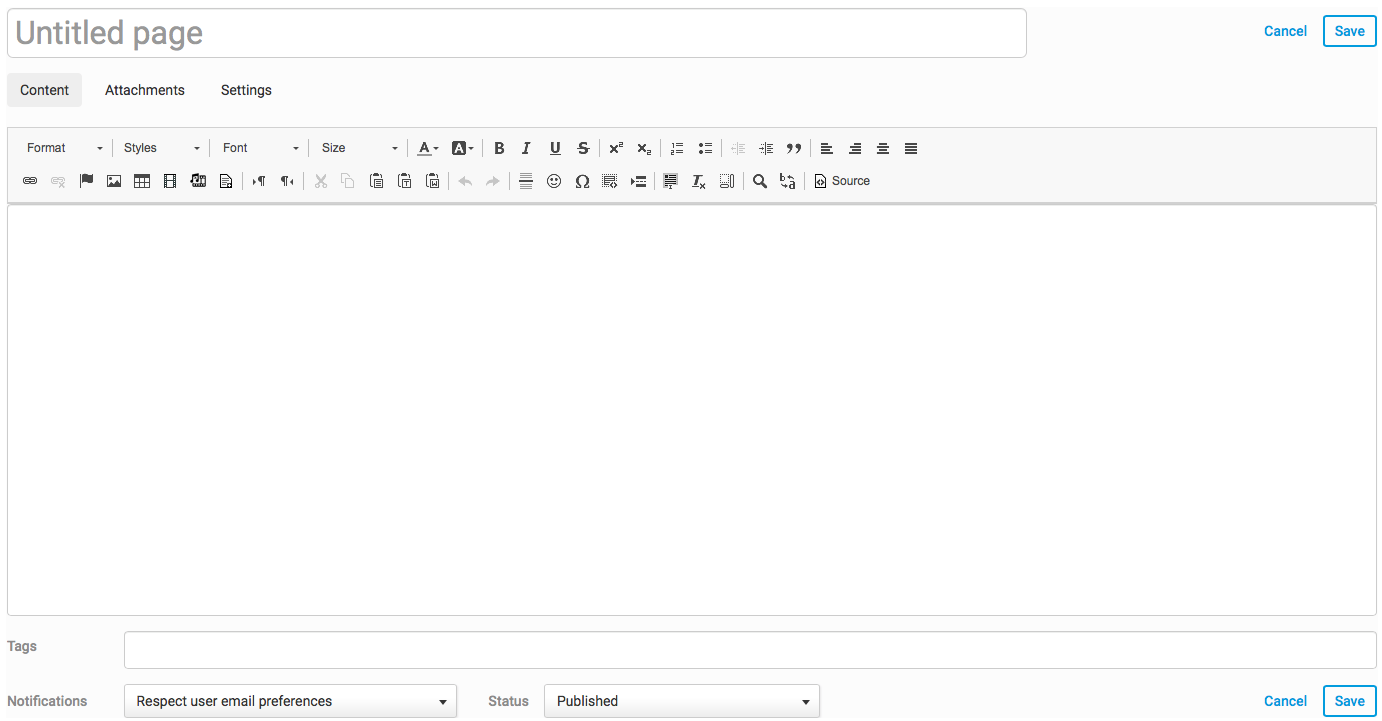
Task: Click the copy icon
Action: tap(348, 181)
